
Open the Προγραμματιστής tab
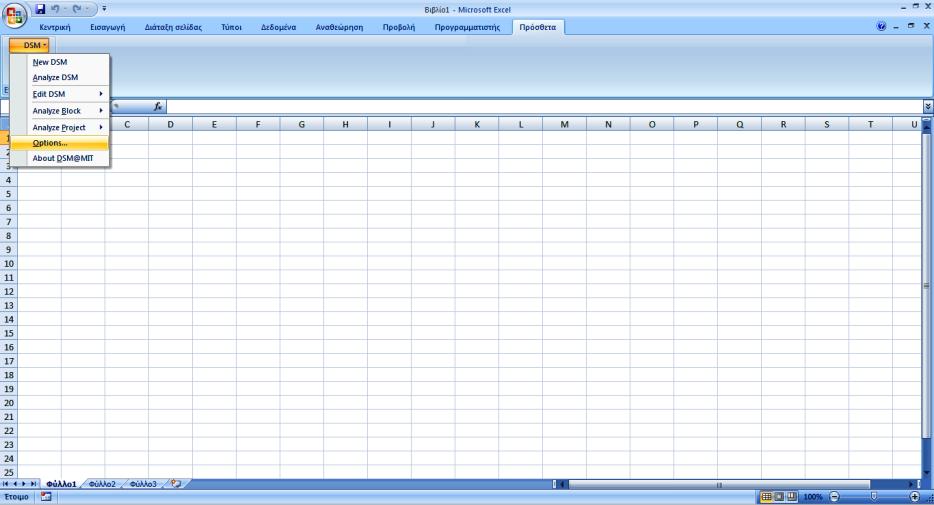point(467,27)
